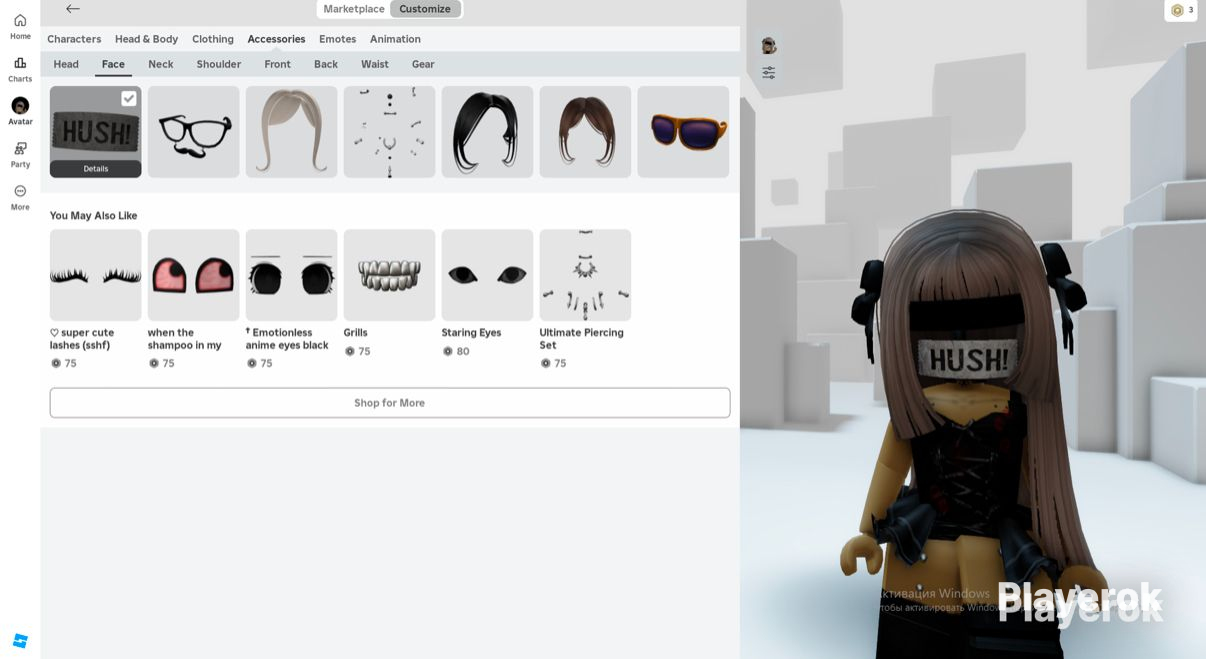Open Details of the HUSH! mask
This screenshot has height=659, width=1206.
[96, 169]
